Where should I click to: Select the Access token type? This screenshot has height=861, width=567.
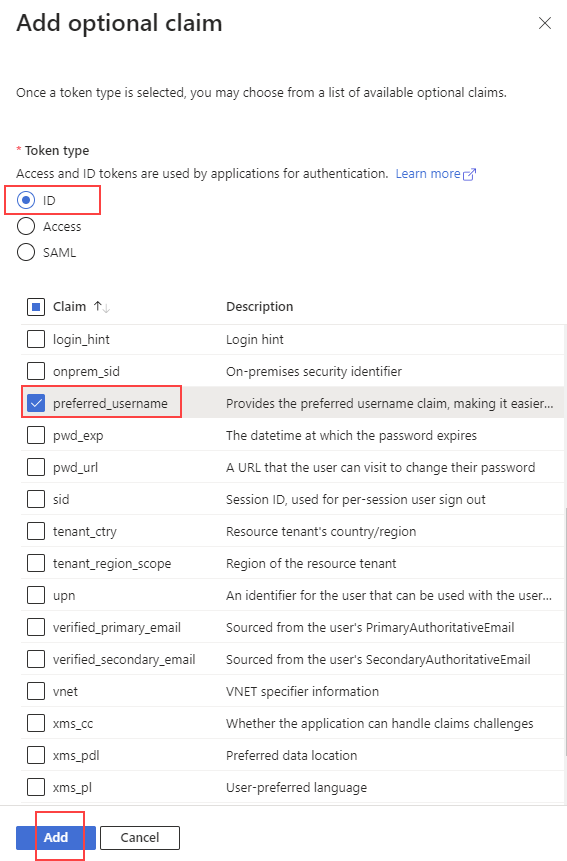[26, 226]
